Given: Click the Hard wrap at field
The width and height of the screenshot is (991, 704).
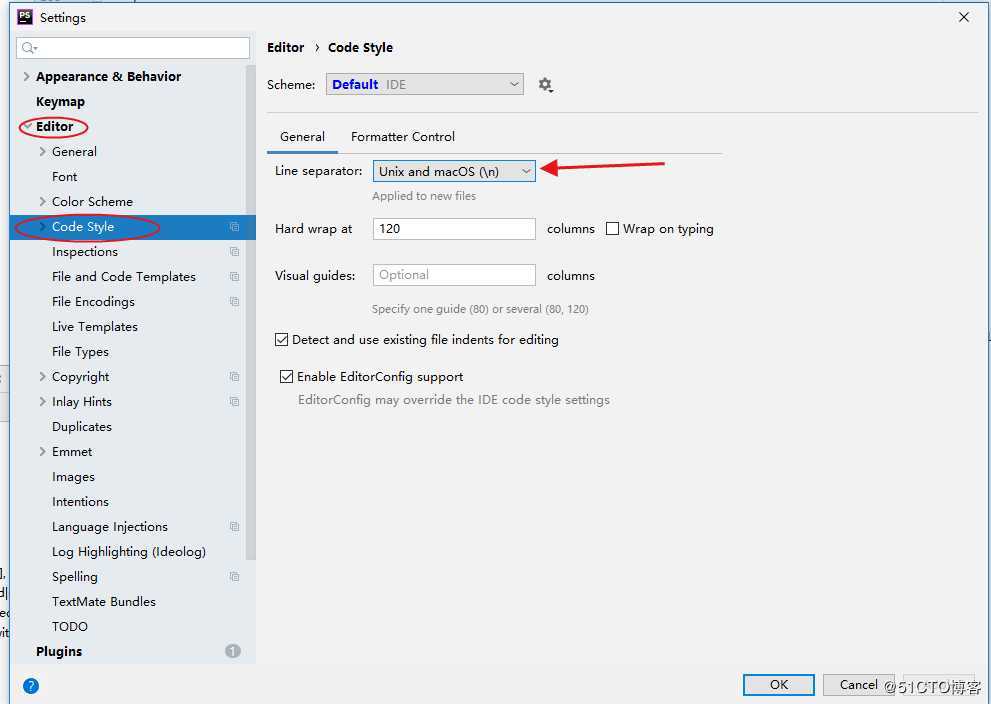Looking at the screenshot, I should pos(454,229).
